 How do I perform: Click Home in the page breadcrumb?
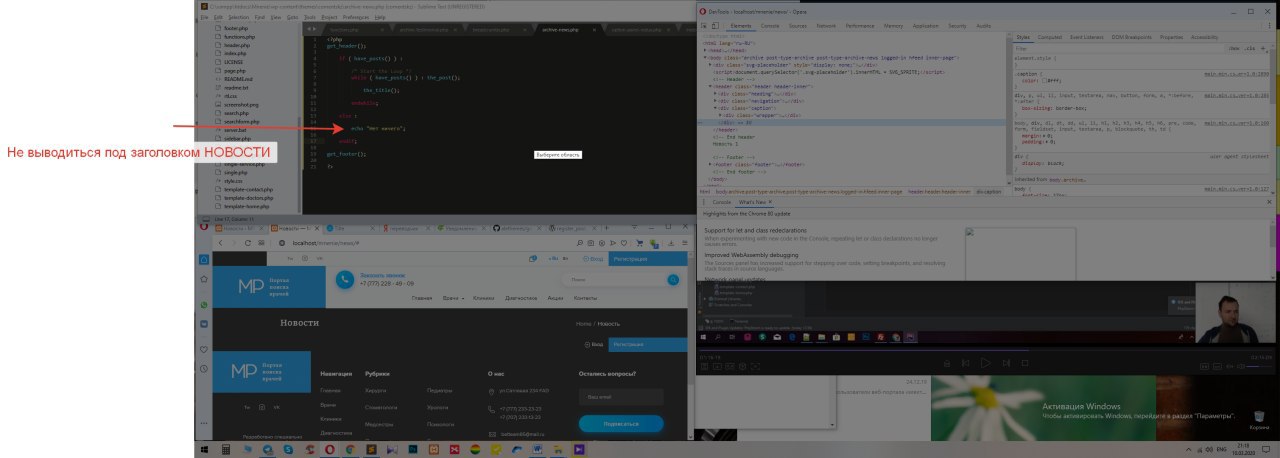click(583, 324)
